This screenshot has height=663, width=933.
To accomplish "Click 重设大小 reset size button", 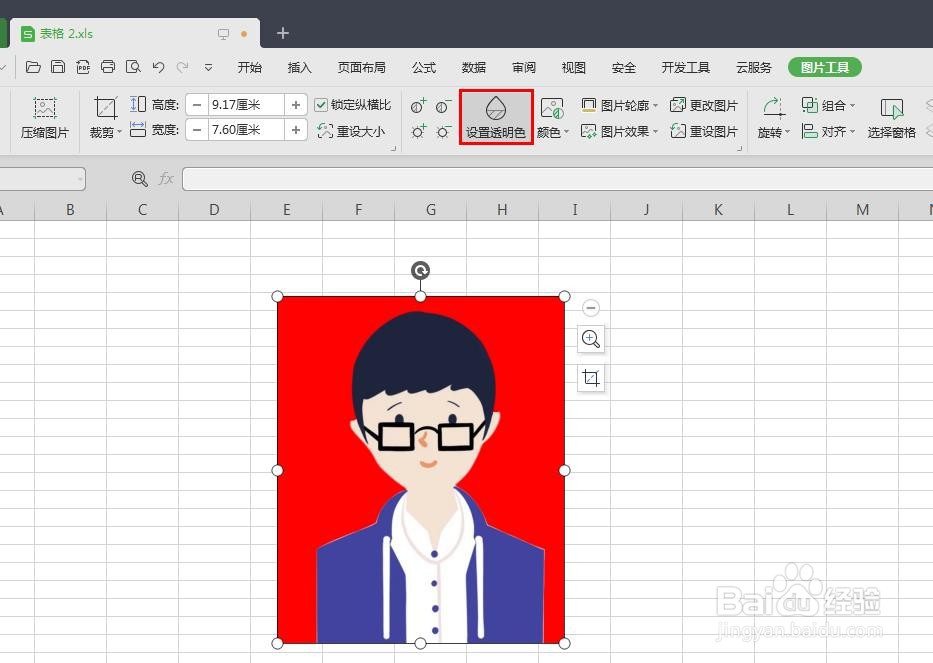I will [351, 131].
